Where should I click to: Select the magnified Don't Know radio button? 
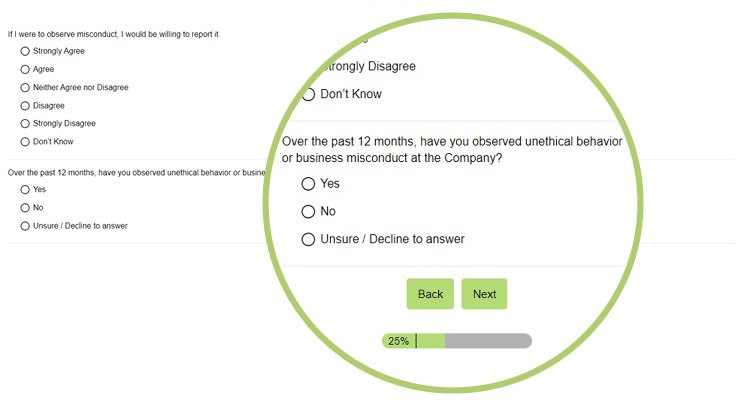pyautogui.click(x=308, y=94)
